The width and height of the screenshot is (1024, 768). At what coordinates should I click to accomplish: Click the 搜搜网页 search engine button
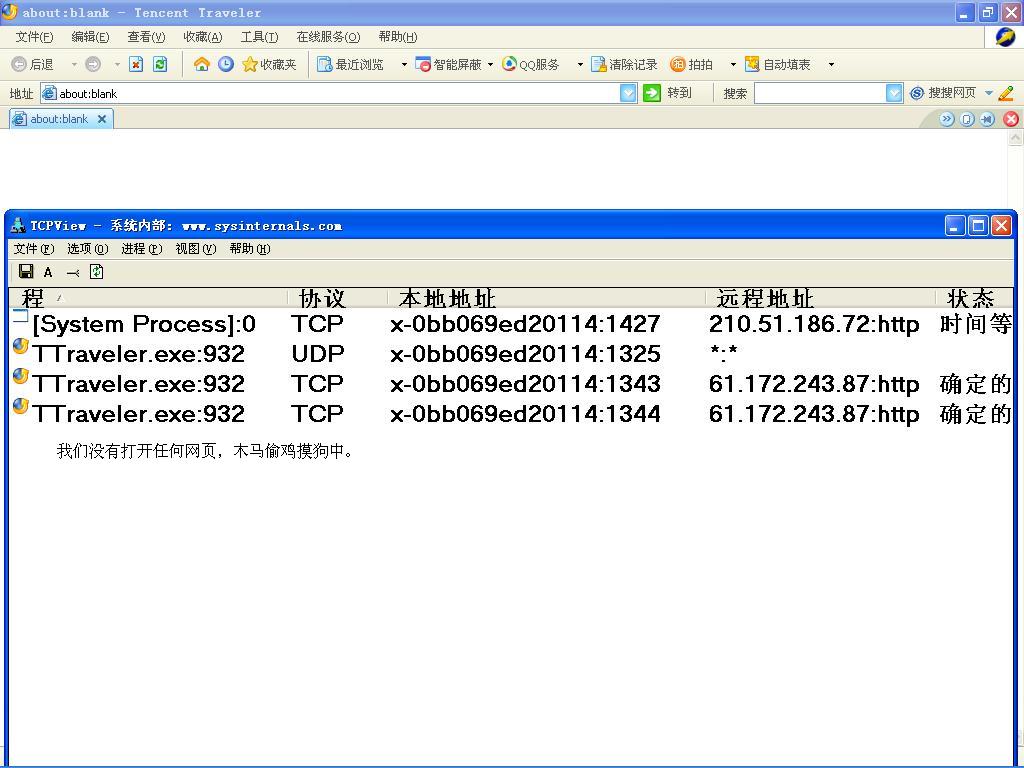[x=944, y=93]
